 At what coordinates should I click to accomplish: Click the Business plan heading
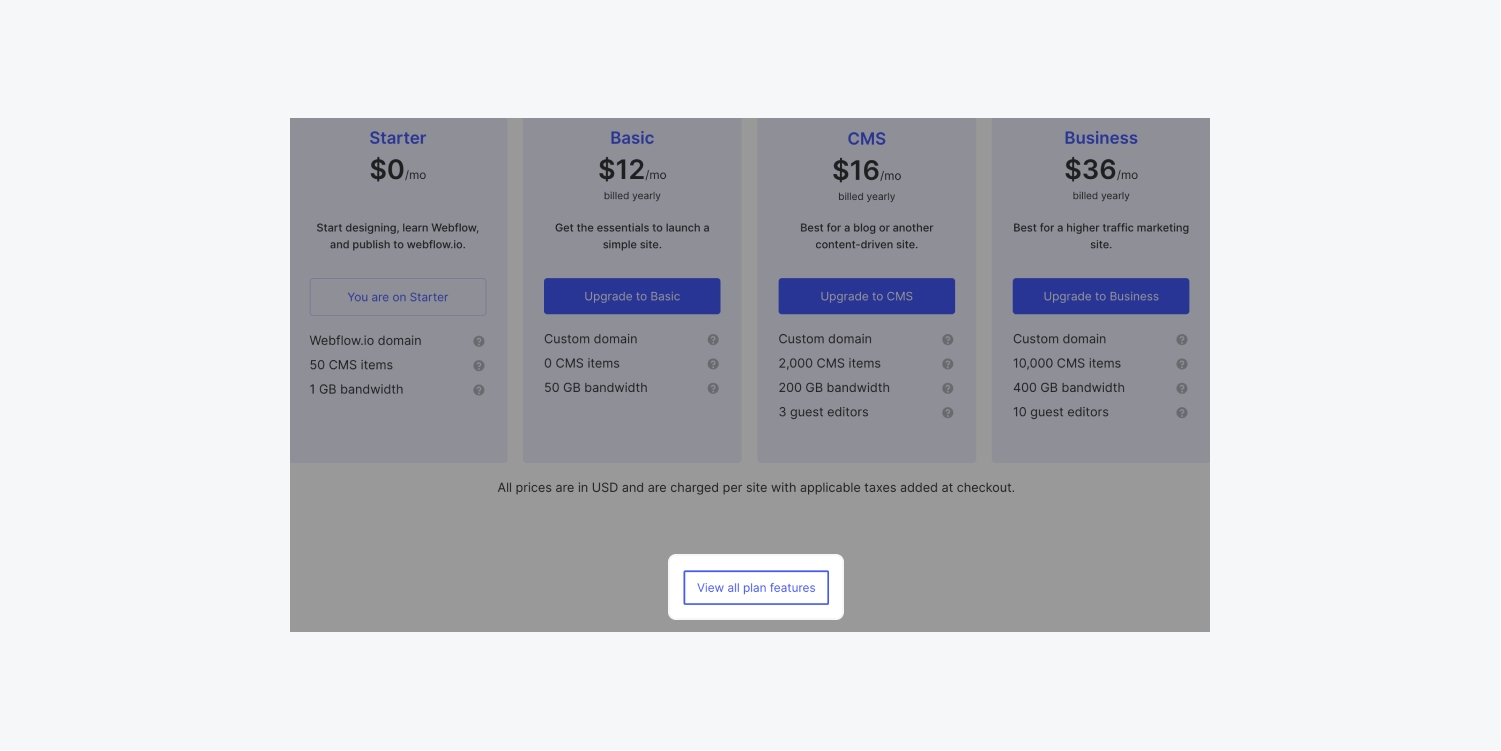coord(1101,138)
